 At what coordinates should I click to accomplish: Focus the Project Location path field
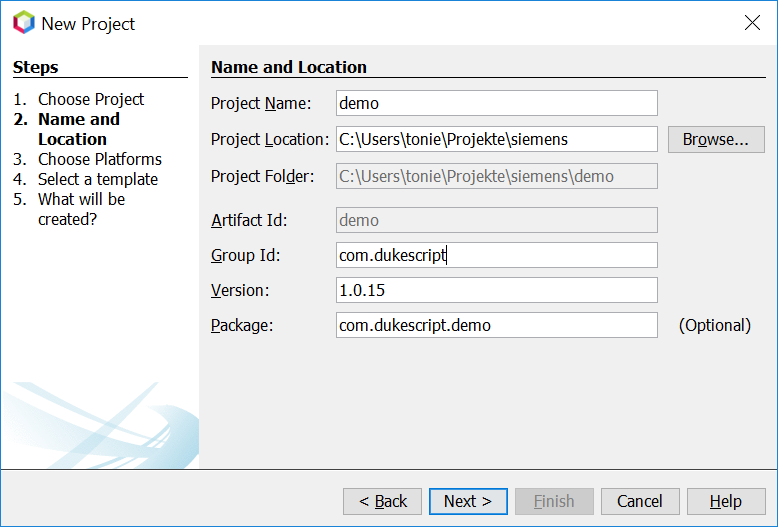[x=497, y=139]
